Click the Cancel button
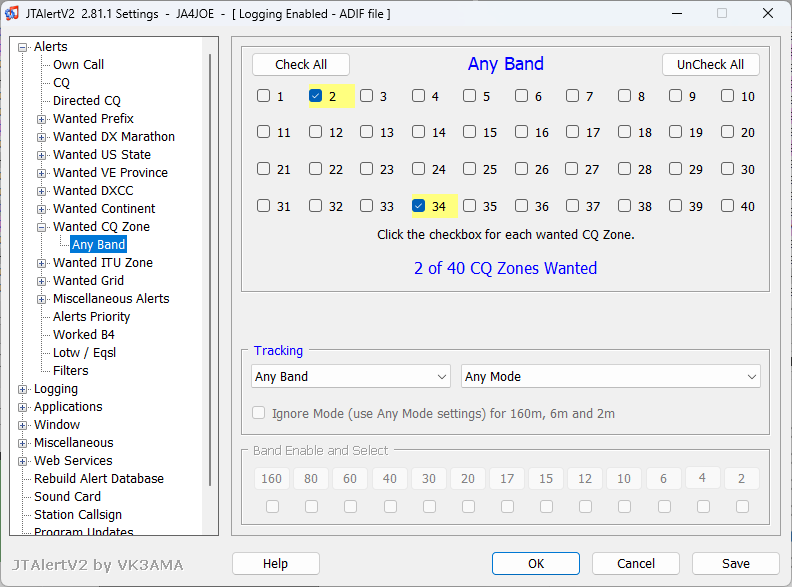 pyautogui.click(x=635, y=563)
